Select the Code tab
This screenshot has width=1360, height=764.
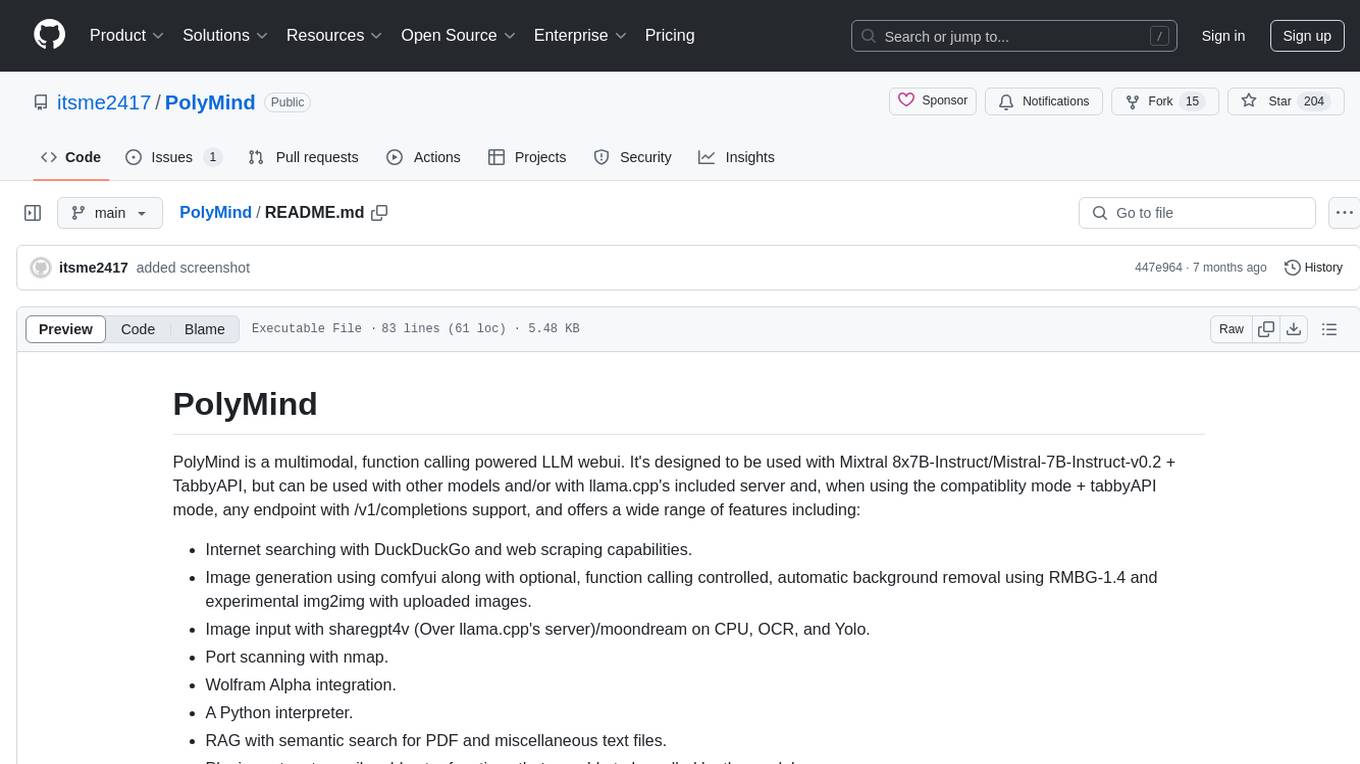pyautogui.click(x=71, y=157)
